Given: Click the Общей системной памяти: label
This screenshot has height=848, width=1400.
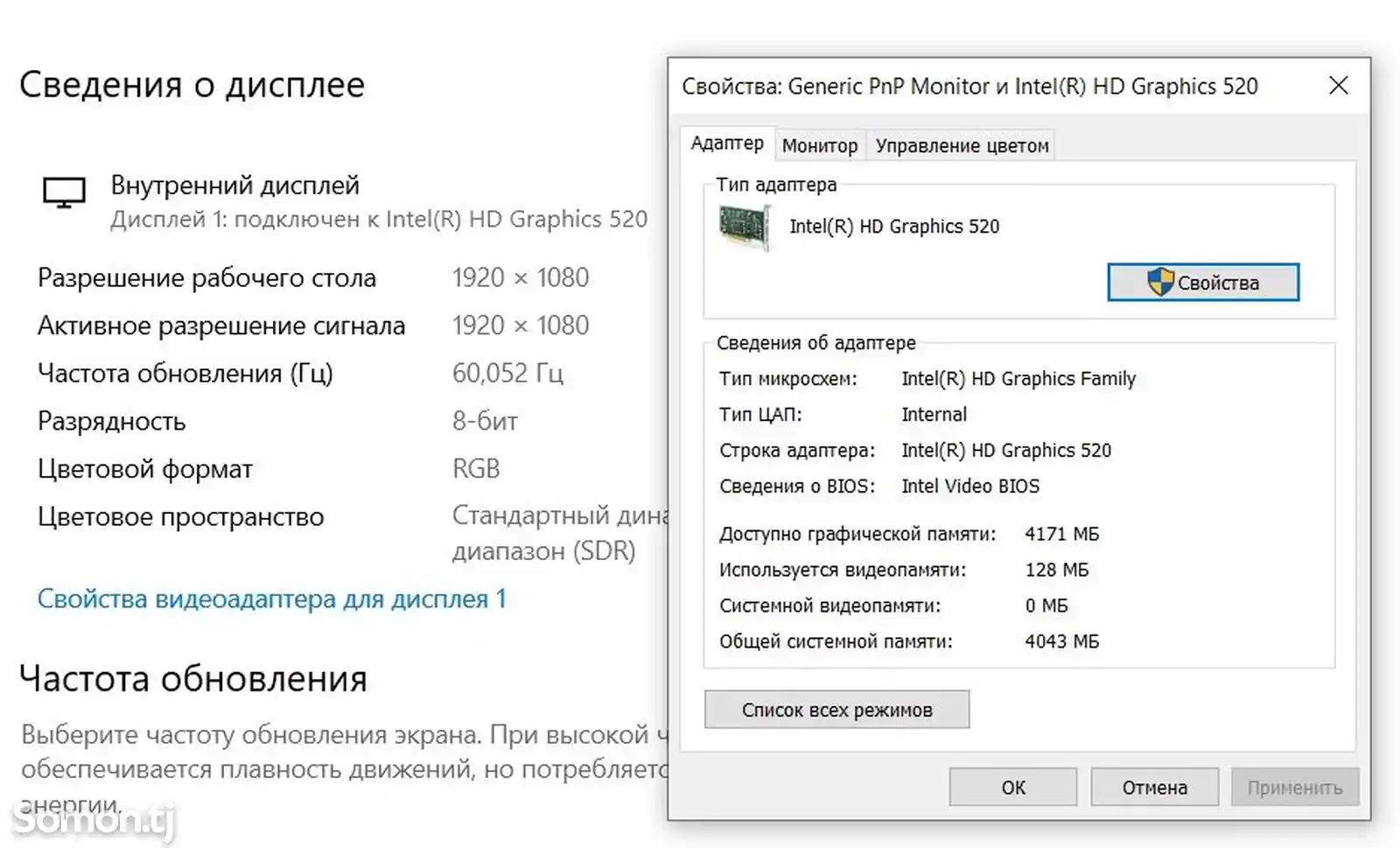Looking at the screenshot, I should pos(836,641).
